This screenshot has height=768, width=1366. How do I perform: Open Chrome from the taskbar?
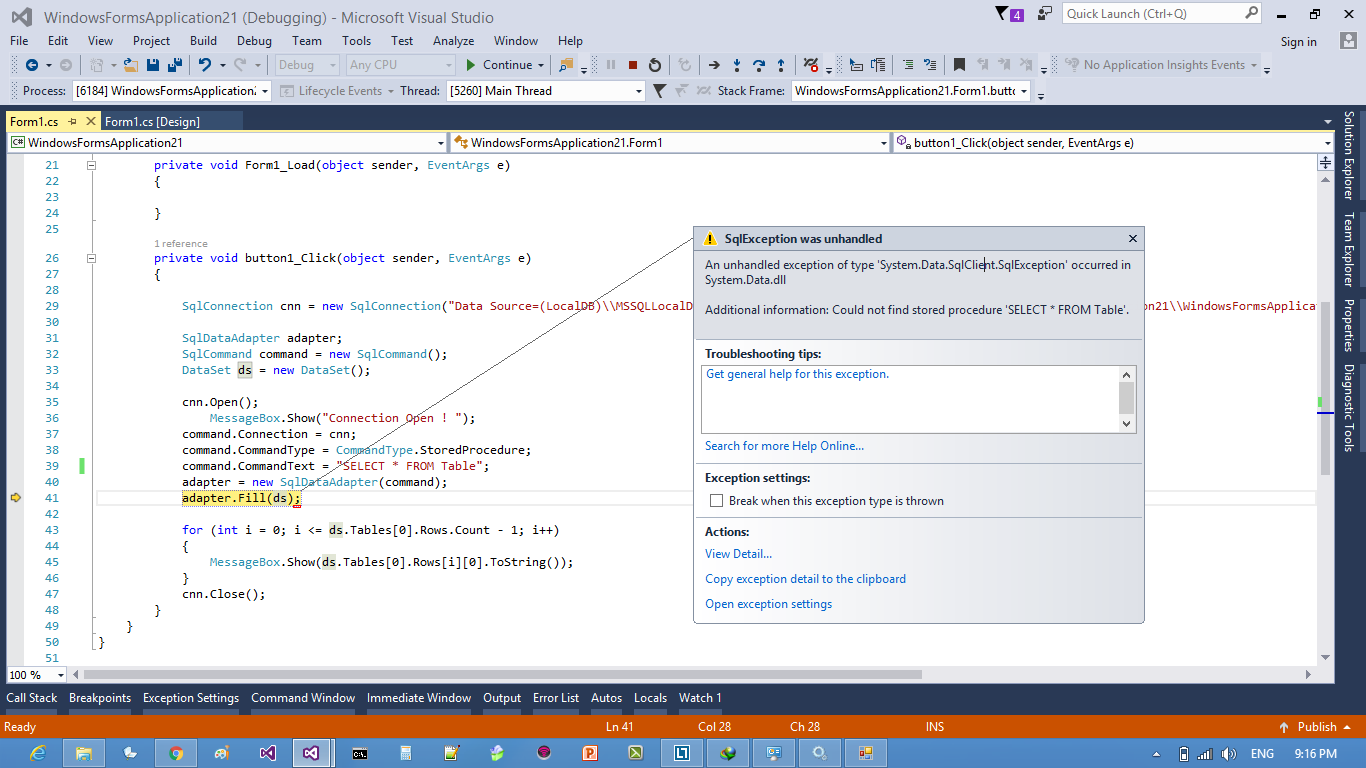(176, 753)
